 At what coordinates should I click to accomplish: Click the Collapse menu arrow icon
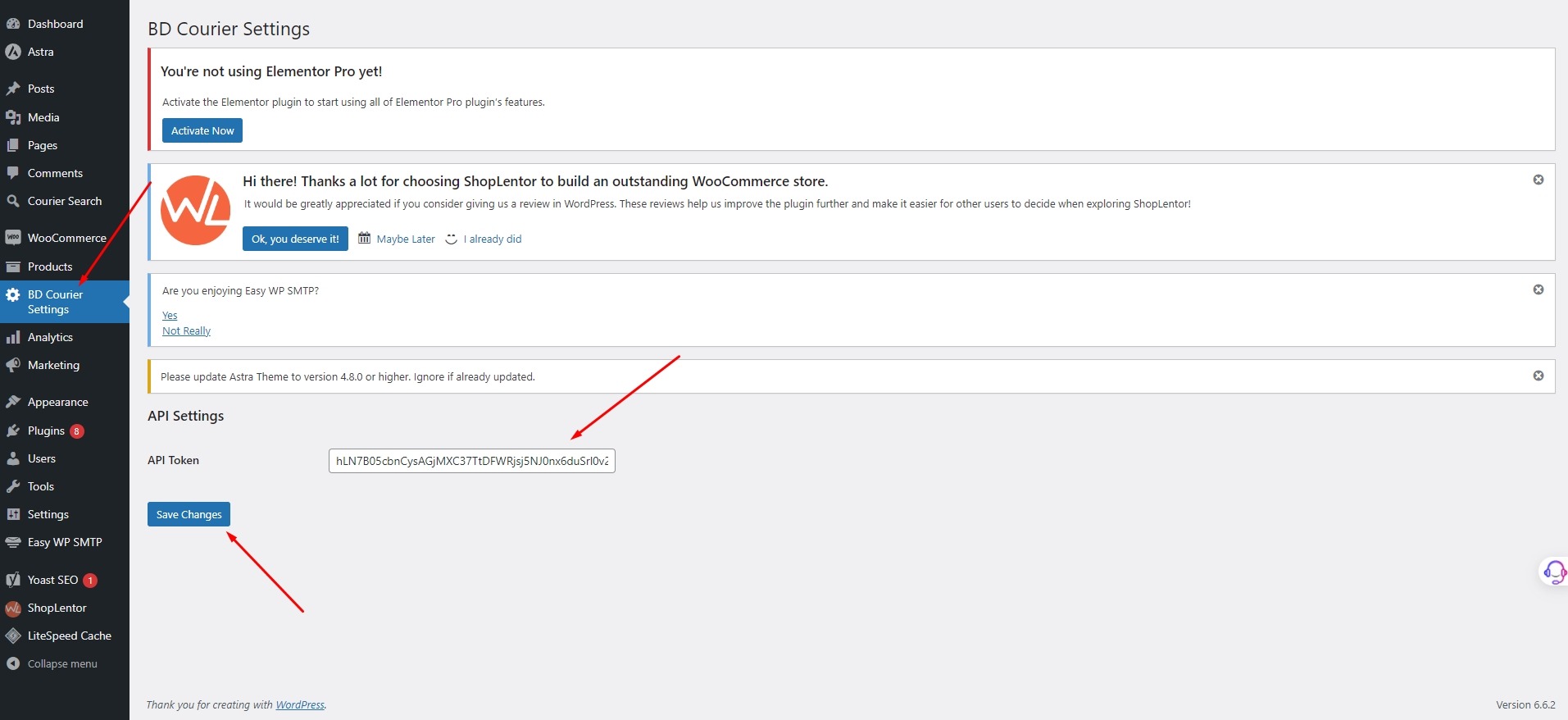[x=13, y=663]
